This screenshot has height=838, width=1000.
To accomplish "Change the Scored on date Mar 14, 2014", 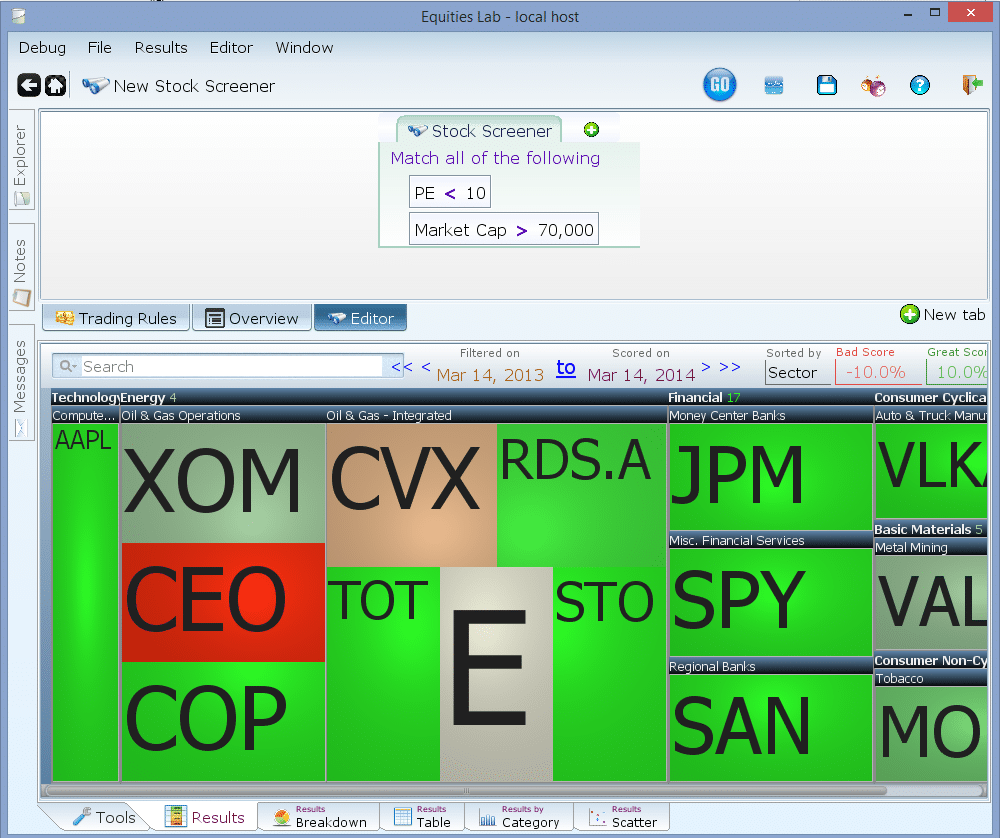I will 641,375.
